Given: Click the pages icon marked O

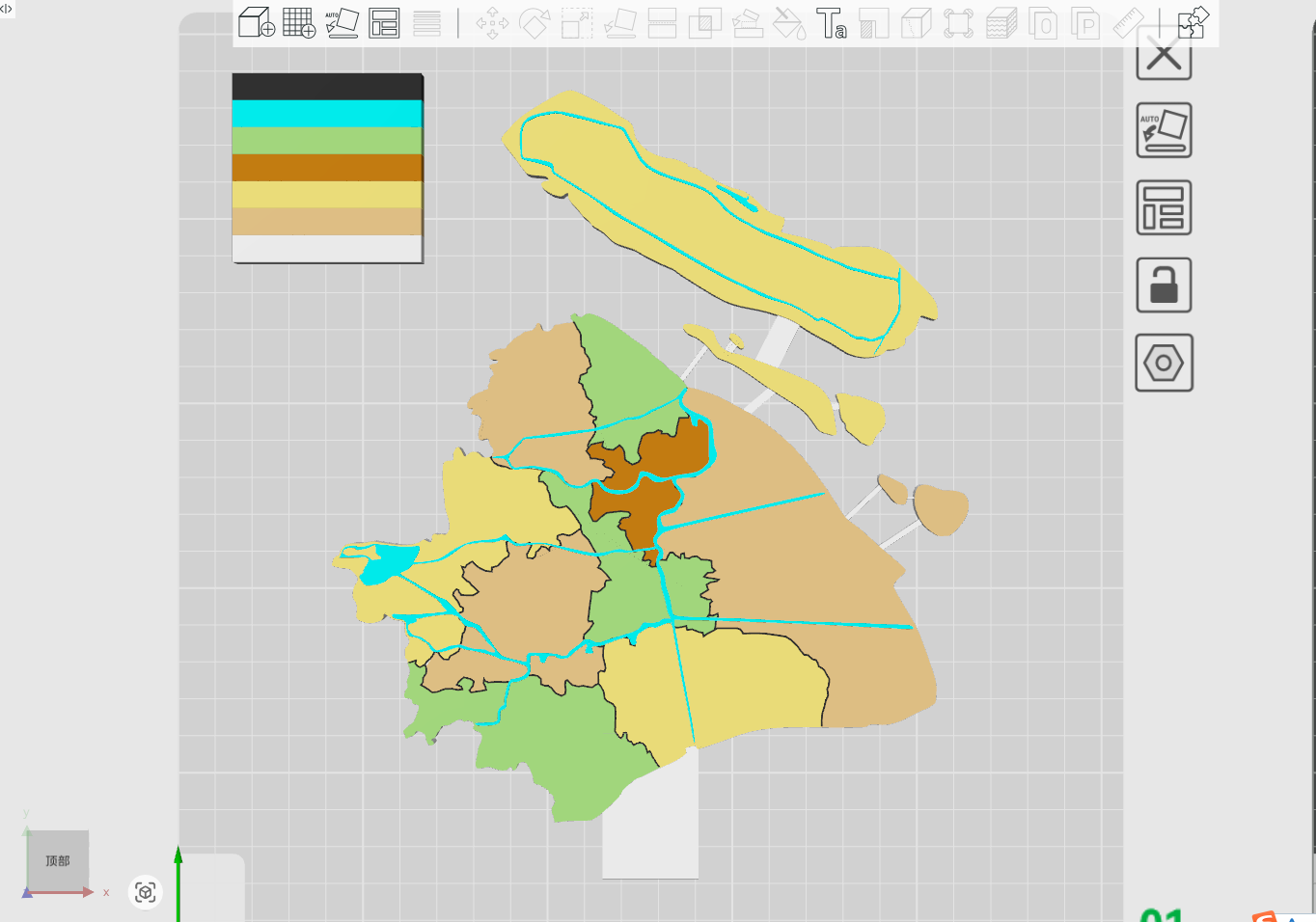Looking at the screenshot, I should pyautogui.click(x=1043, y=23).
